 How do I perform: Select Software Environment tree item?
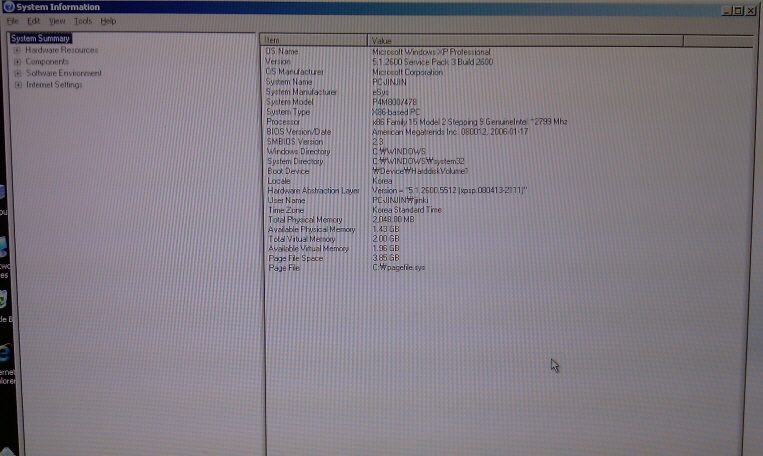click(x=64, y=73)
